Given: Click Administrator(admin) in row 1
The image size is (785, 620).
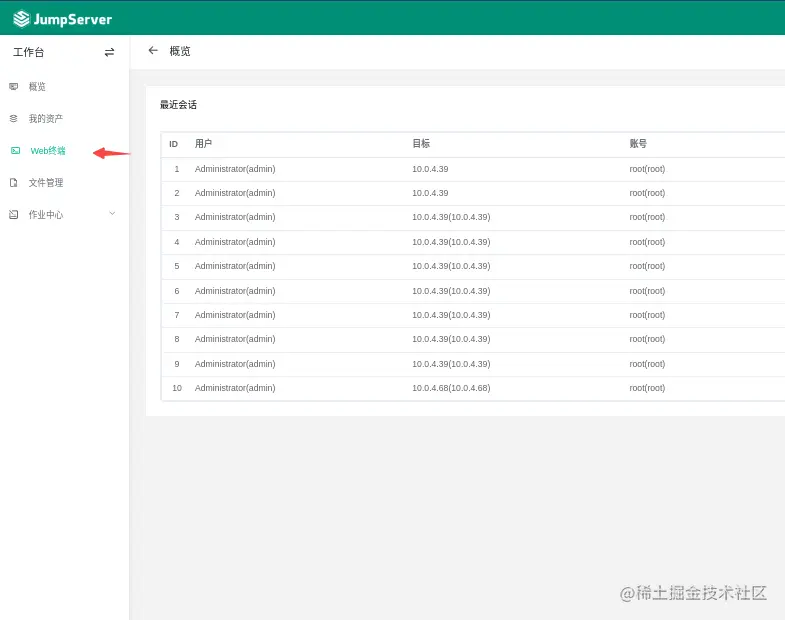Looking at the screenshot, I should coord(235,169).
